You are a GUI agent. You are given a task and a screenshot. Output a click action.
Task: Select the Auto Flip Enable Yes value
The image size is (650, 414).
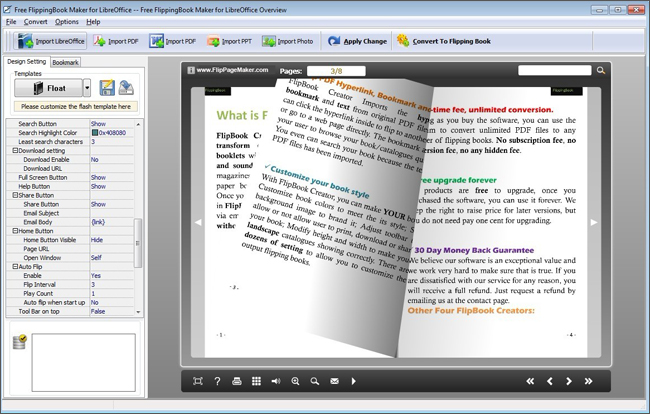[112, 276]
